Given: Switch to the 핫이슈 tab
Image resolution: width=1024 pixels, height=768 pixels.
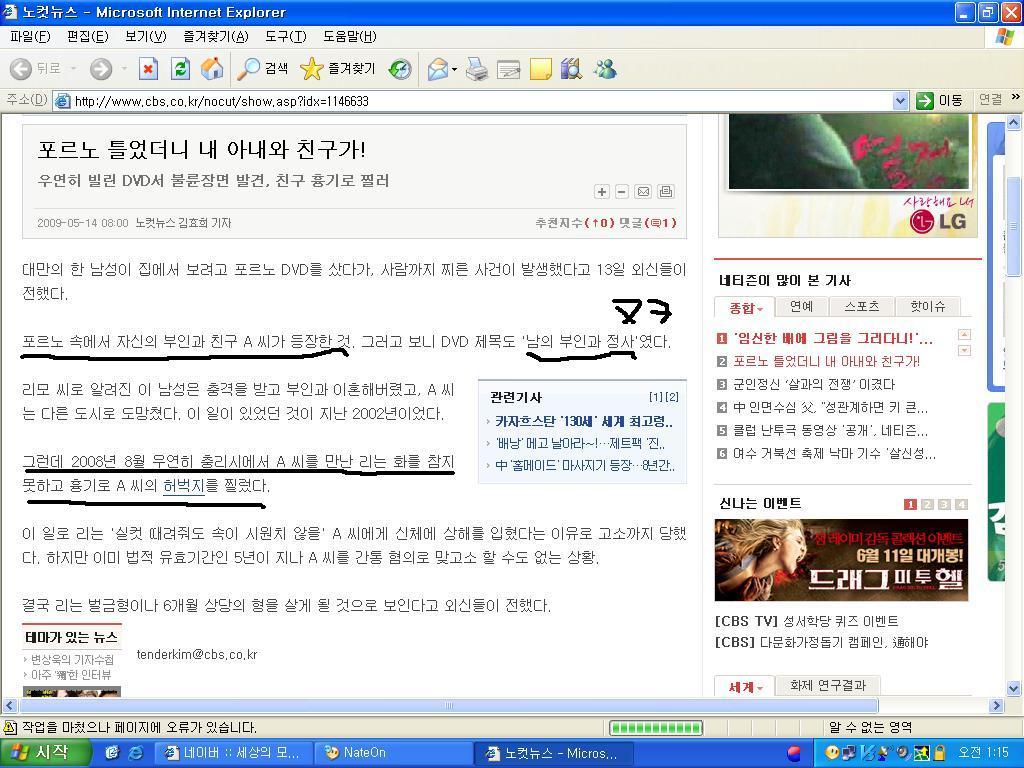Looking at the screenshot, I should [x=927, y=306].
